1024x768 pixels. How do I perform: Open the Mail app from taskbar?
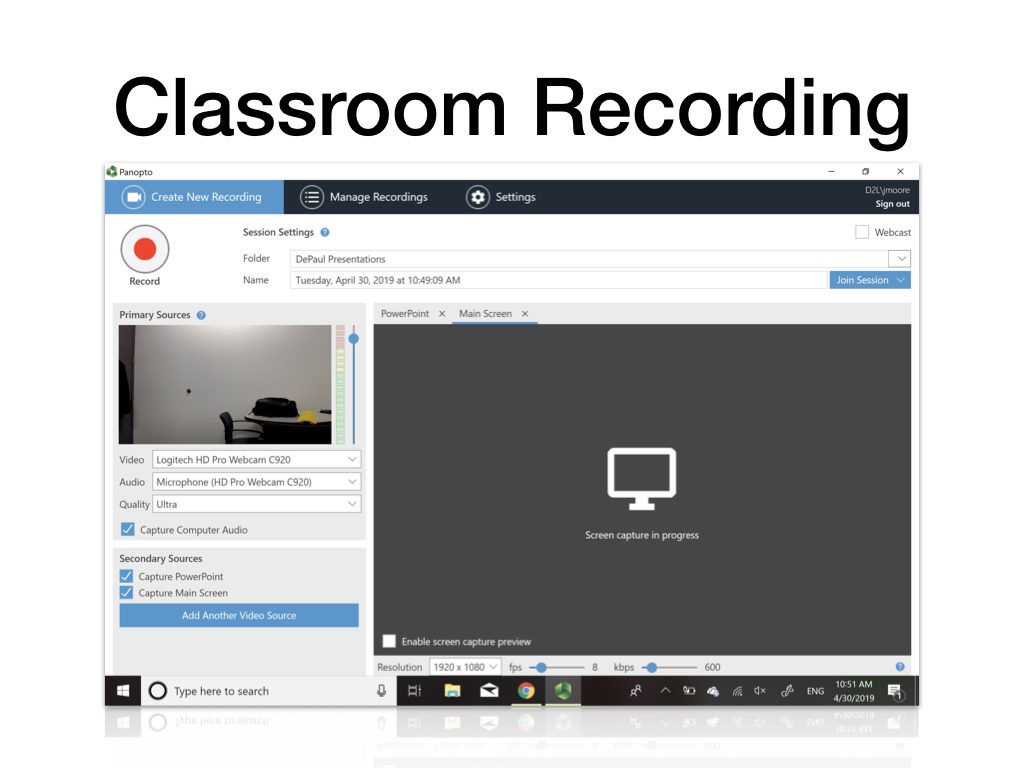pyautogui.click(x=489, y=691)
